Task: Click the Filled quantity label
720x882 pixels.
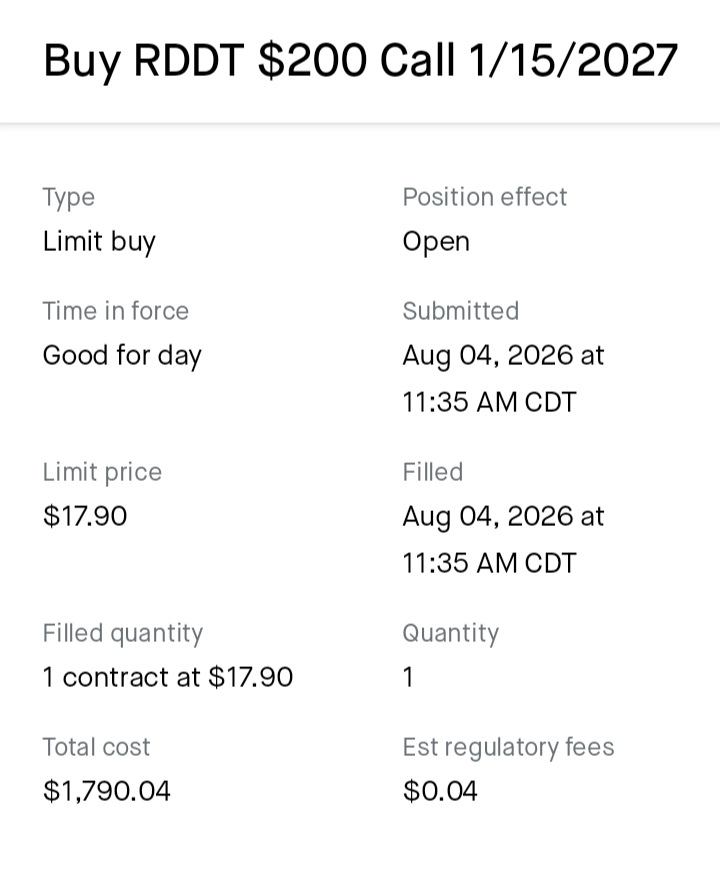Action: pos(123,634)
